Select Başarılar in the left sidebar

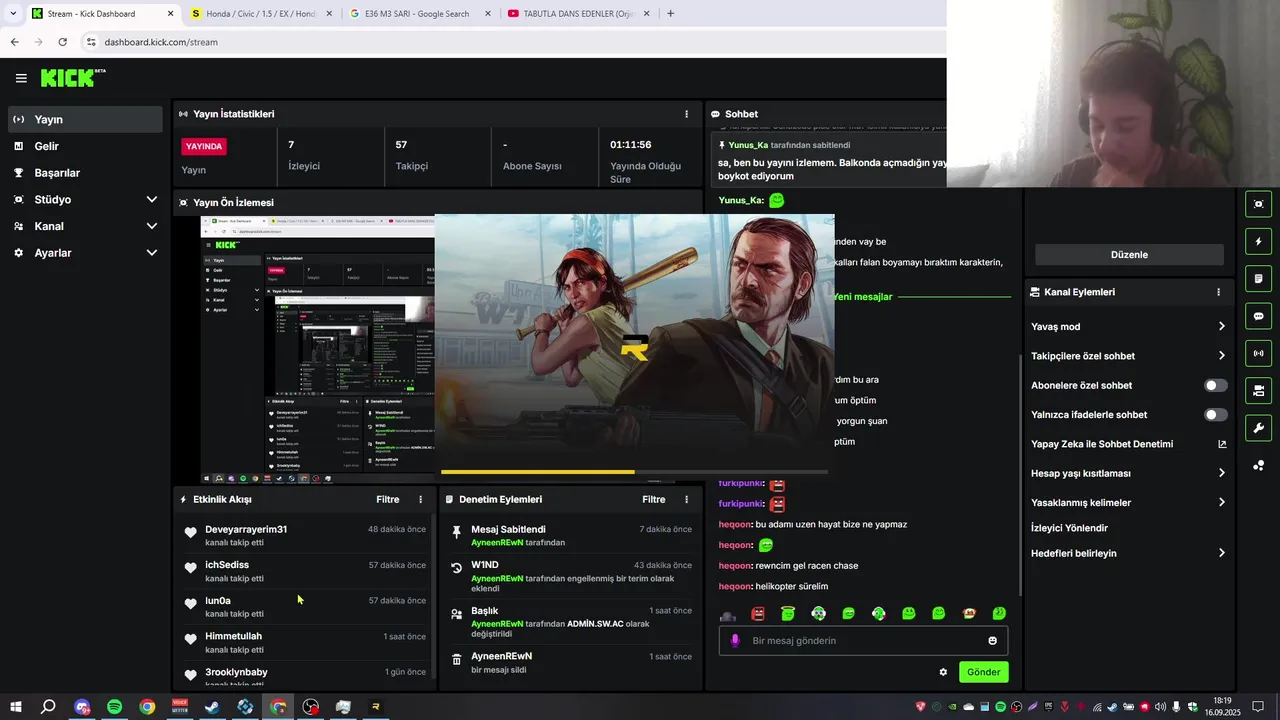85,173
